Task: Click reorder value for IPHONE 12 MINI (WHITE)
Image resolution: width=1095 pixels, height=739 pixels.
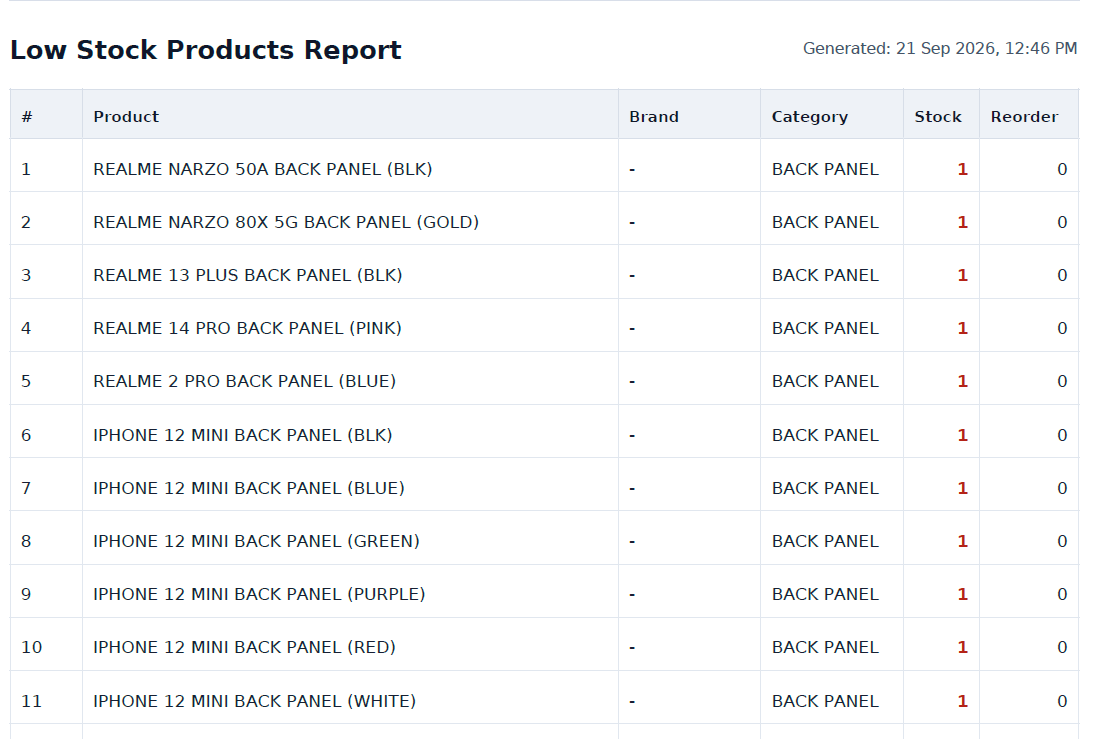Action: 1062,701
